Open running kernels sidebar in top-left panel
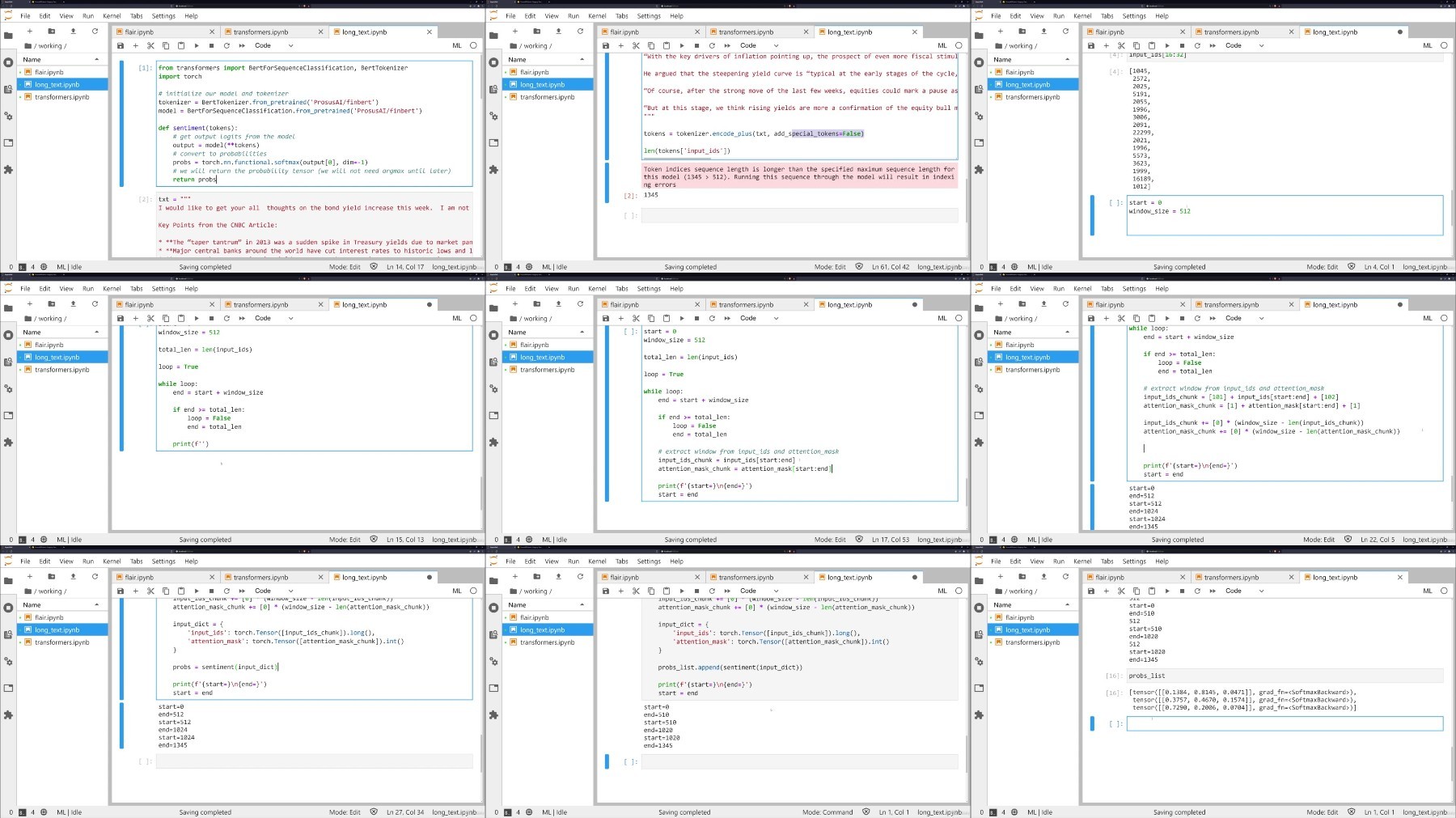 [x=8, y=62]
